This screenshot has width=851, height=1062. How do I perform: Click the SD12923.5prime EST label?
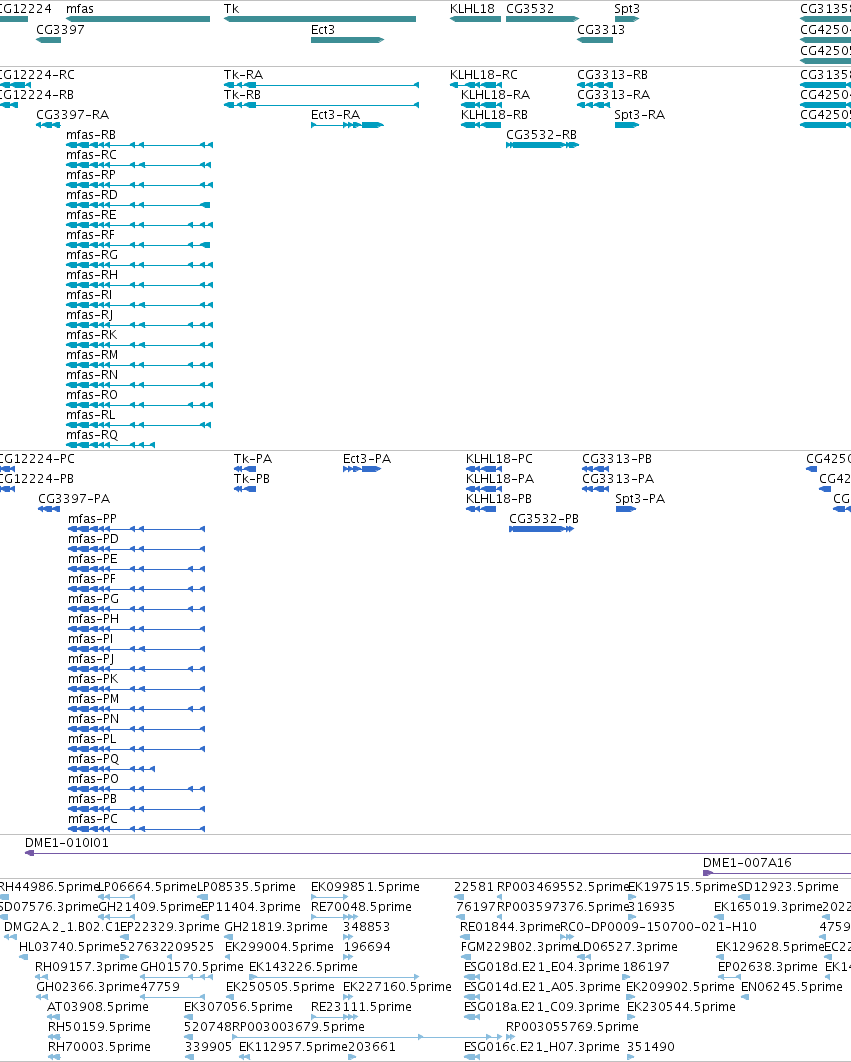(x=787, y=887)
